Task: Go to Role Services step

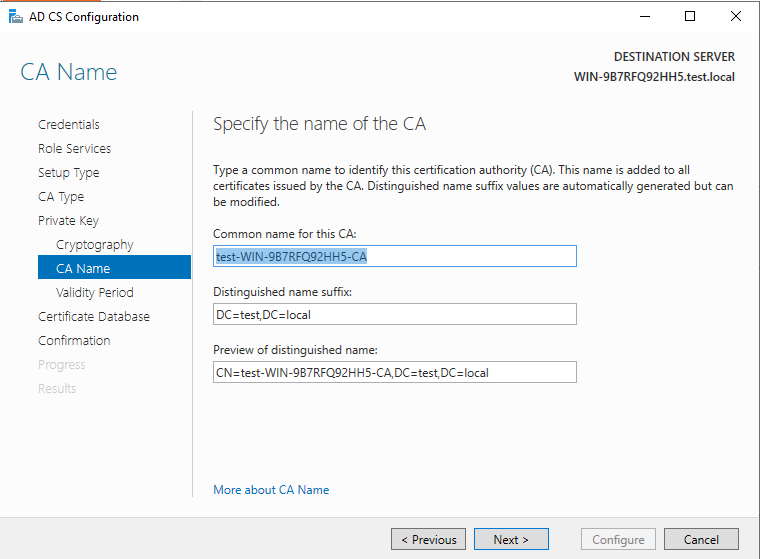Action: pos(75,149)
